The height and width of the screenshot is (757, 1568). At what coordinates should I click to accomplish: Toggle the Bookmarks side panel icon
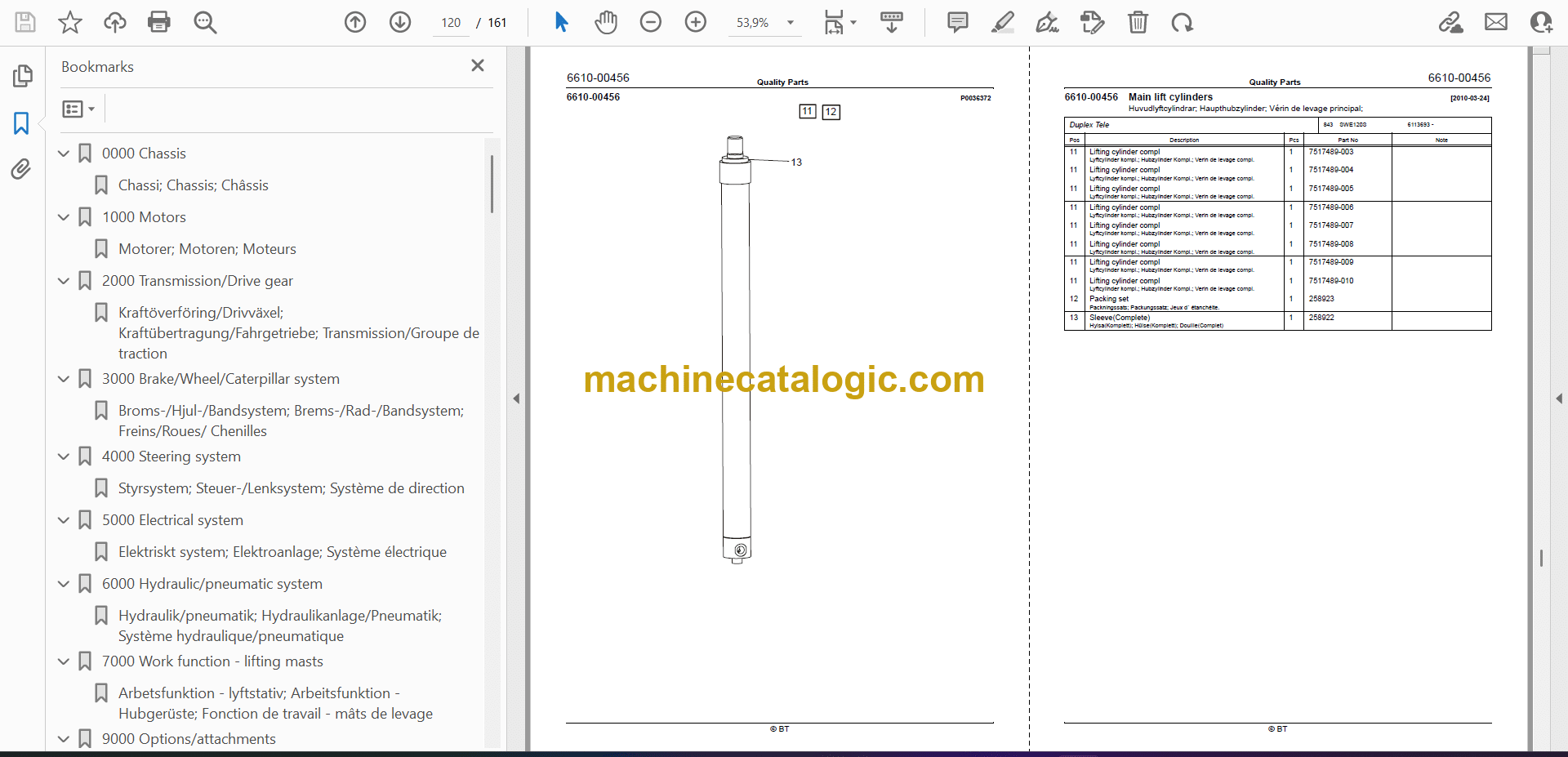[21, 123]
